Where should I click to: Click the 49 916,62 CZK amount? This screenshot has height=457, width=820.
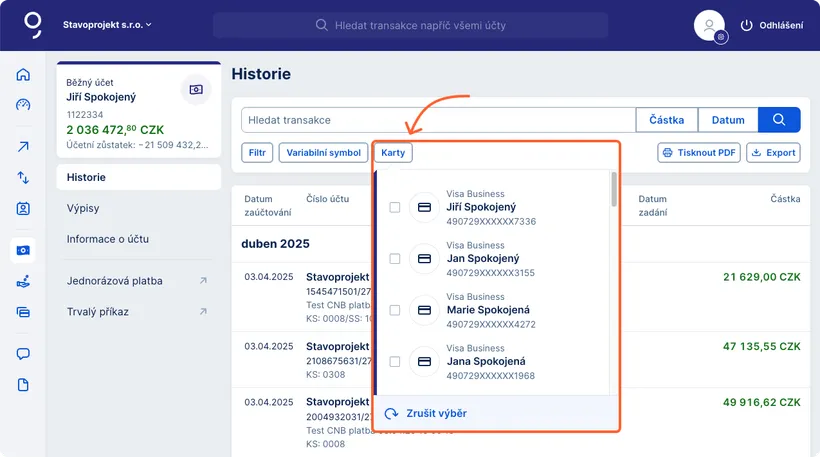pyautogui.click(x=761, y=402)
